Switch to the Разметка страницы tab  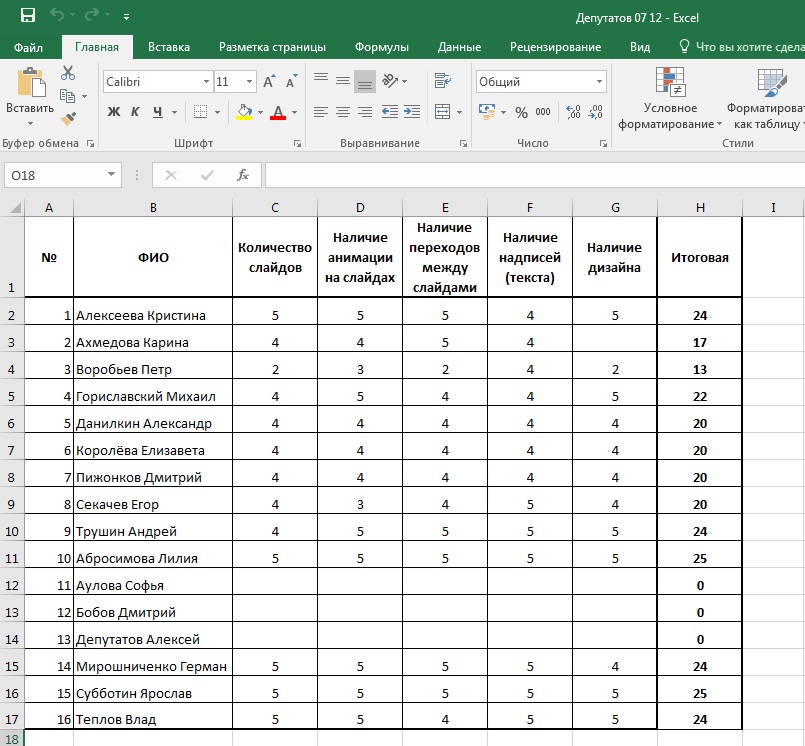272,47
